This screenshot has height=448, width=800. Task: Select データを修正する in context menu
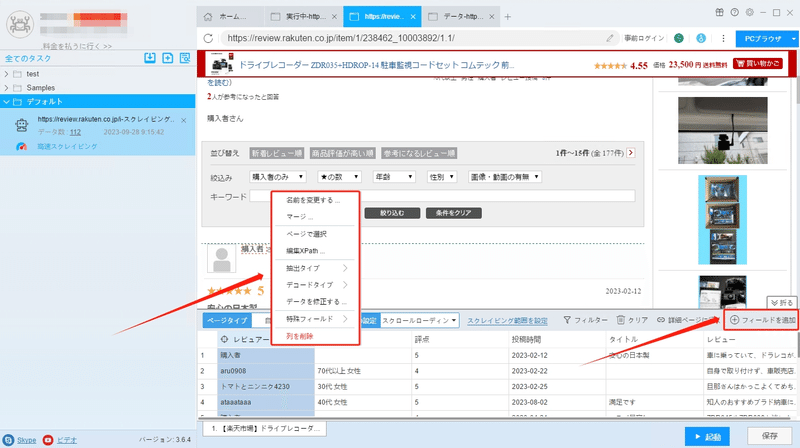click(316, 302)
